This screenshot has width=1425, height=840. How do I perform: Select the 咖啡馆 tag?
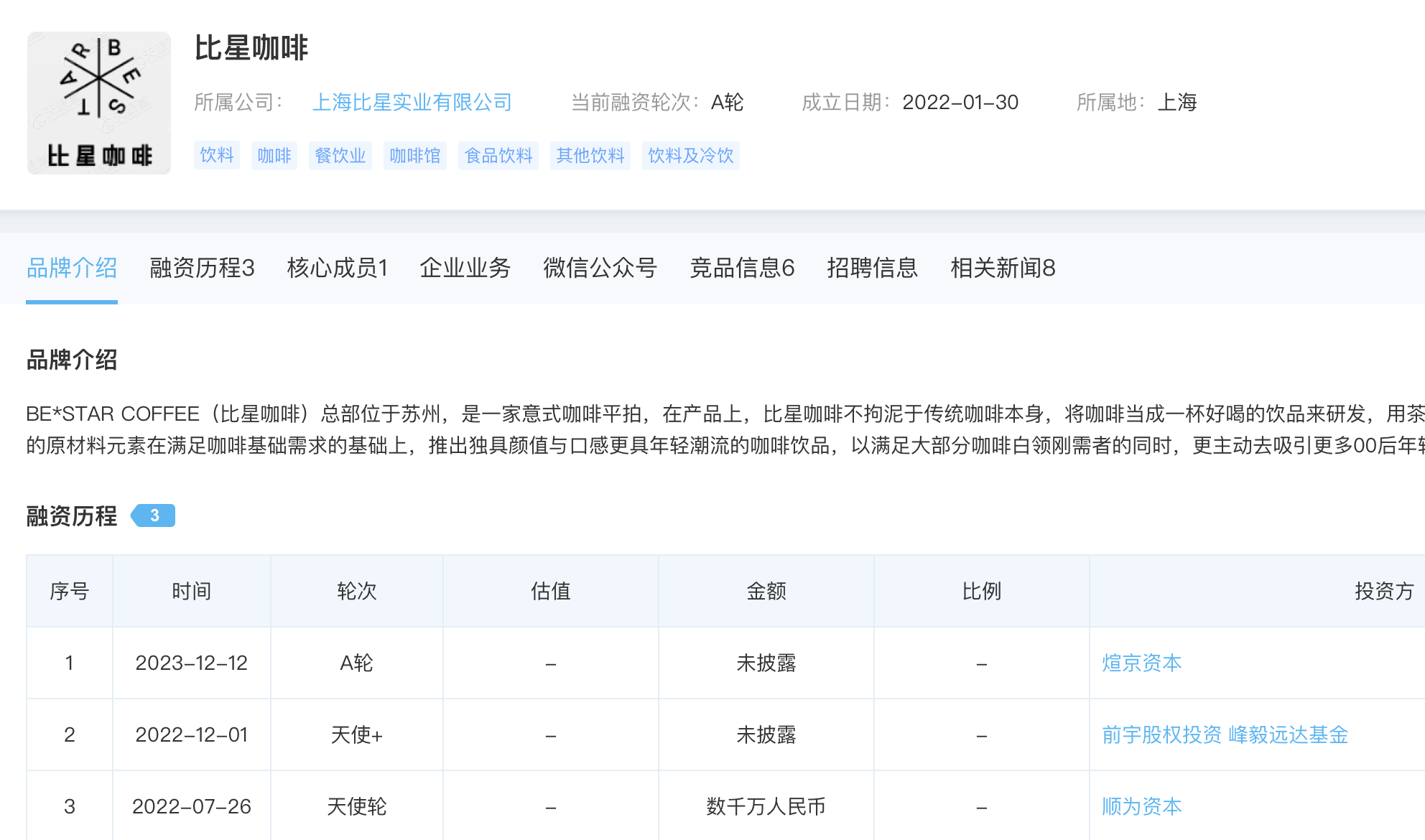coord(414,156)
